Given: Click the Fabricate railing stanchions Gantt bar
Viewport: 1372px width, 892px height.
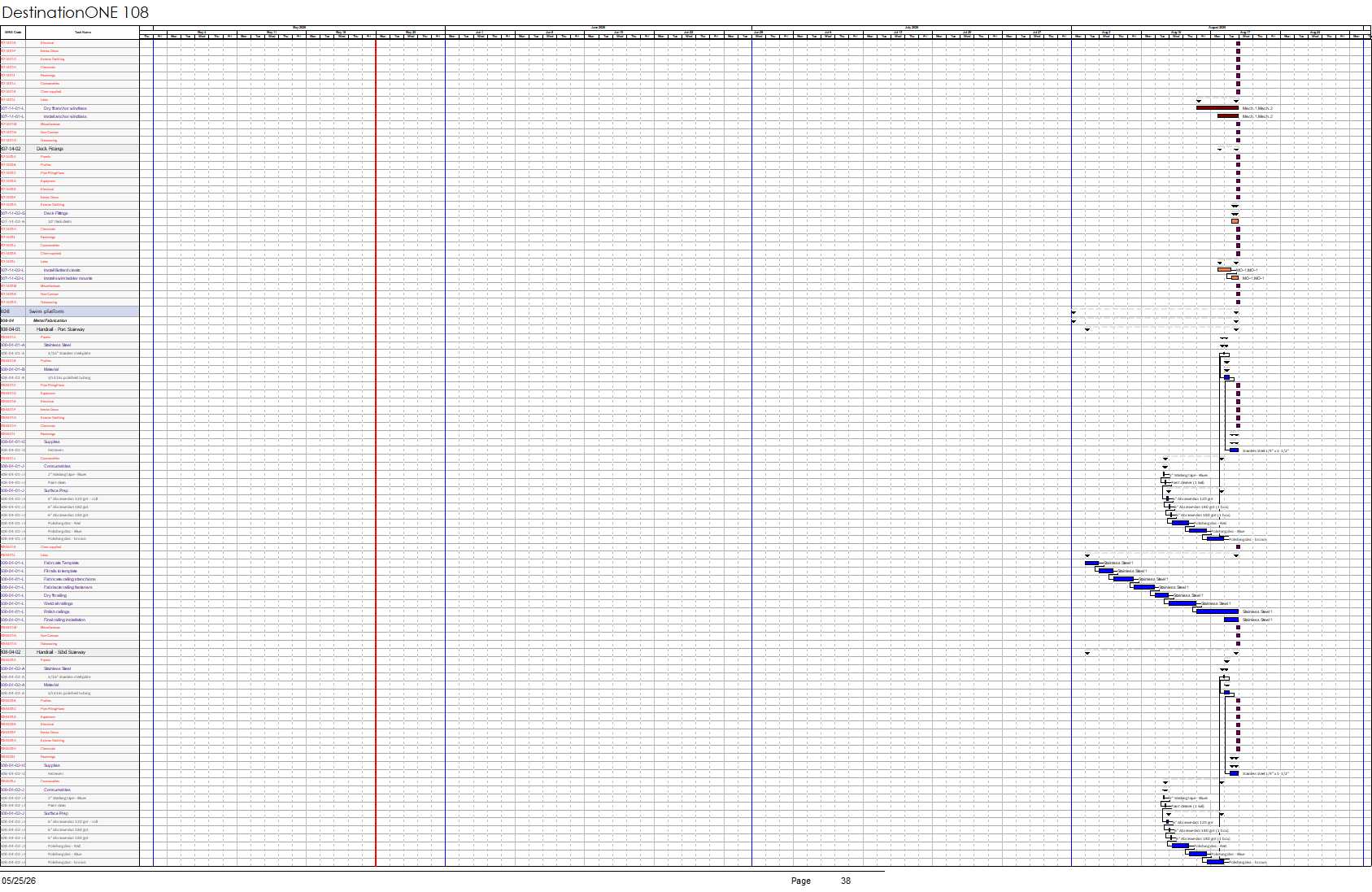Looking at the screenshot, I should coord(1123,579).
